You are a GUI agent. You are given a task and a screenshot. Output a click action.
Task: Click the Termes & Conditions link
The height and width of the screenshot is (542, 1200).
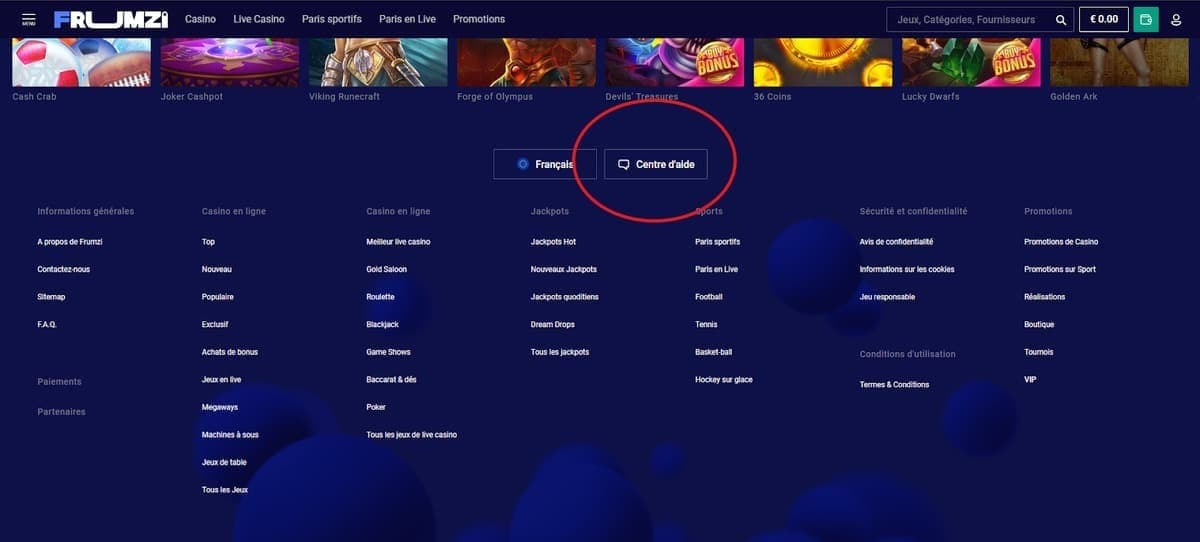coord(894,385)
